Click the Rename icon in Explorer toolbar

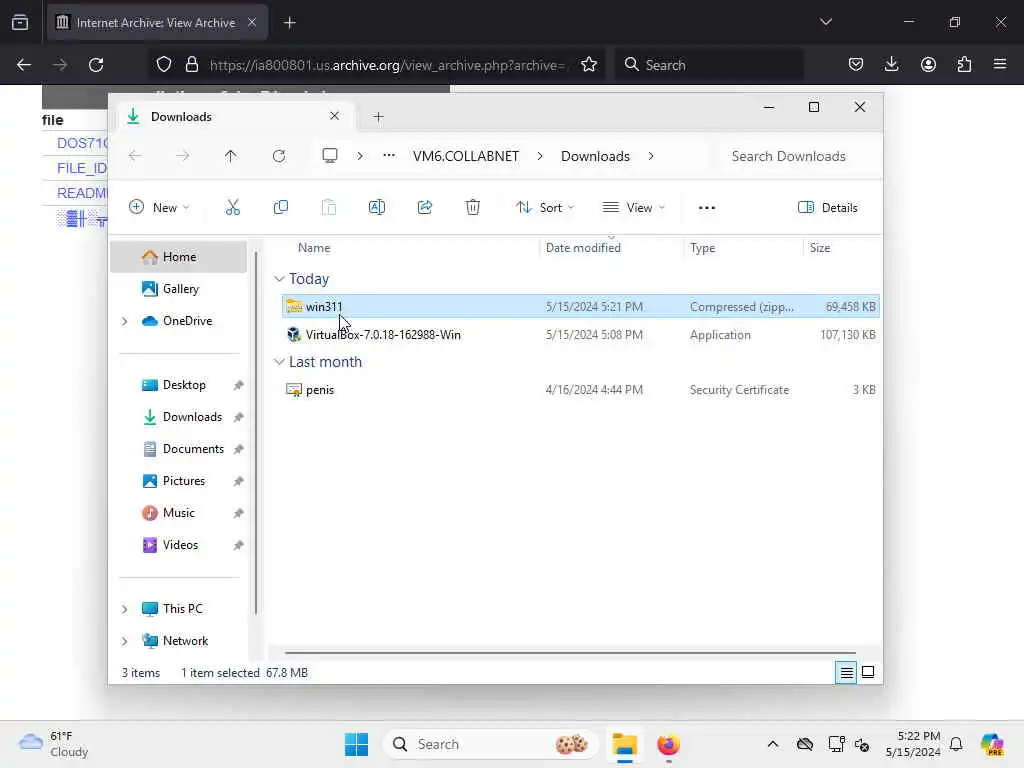click(377, 208)
